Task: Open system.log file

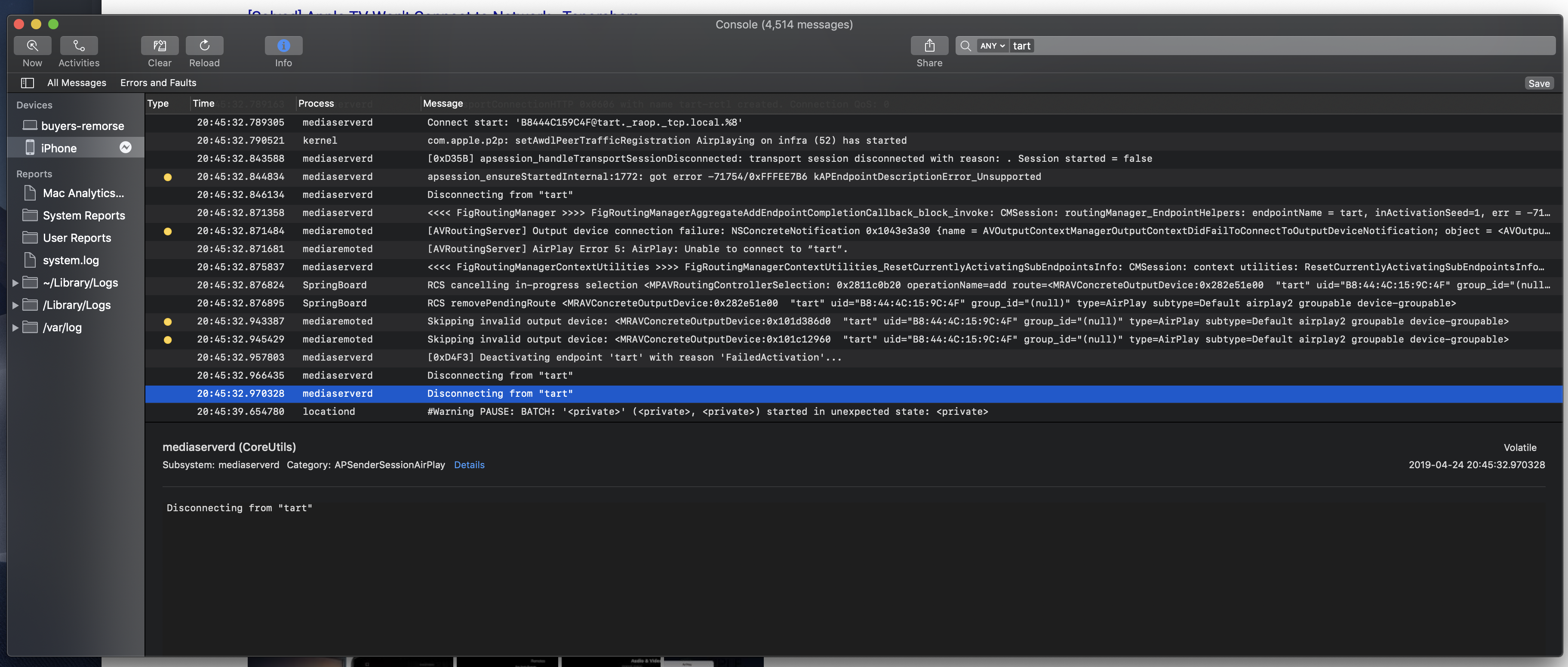Action: click(x=76, y=260)
